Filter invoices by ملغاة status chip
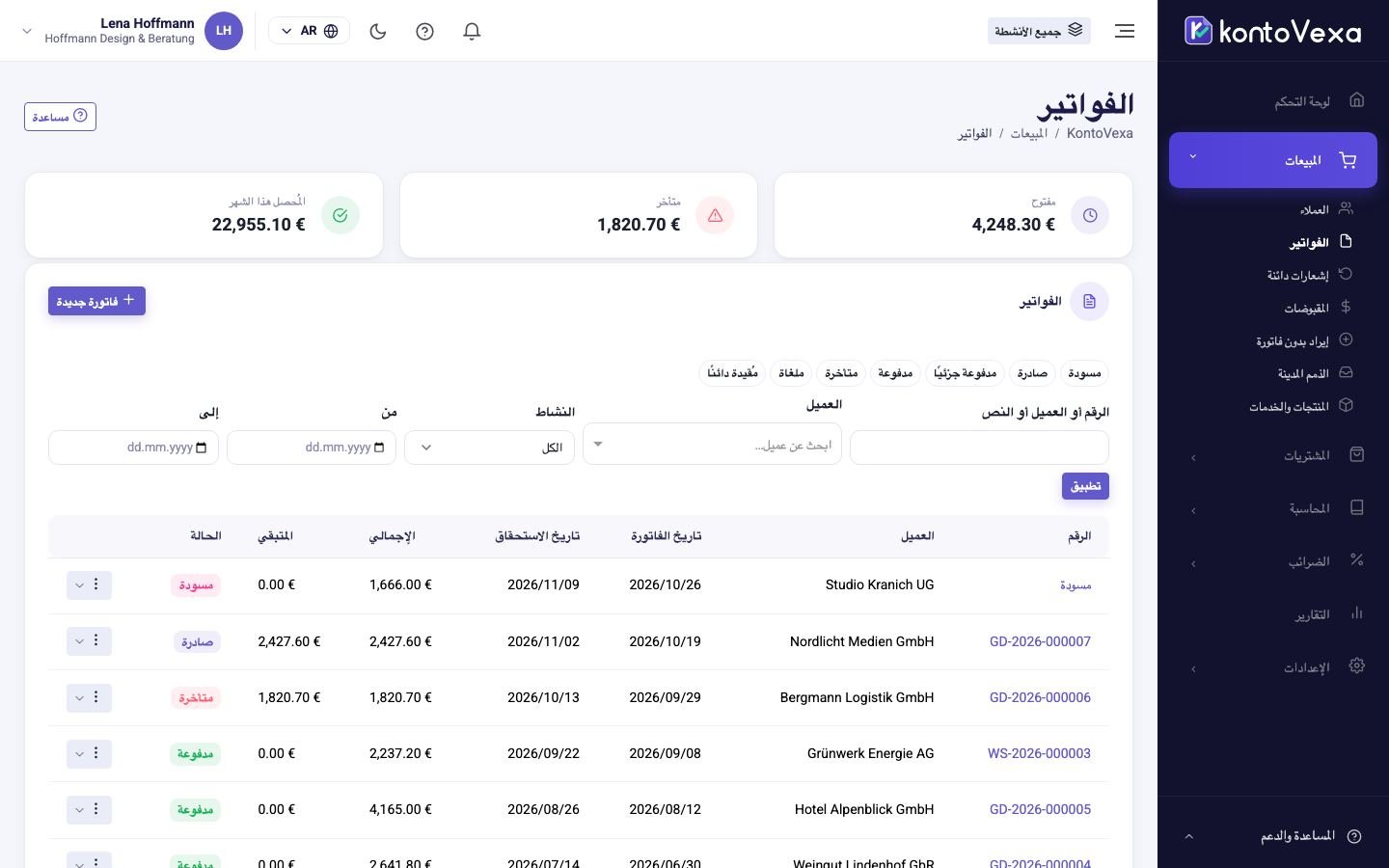Viewport: 1389px width, 868px height. click(791, 373)
